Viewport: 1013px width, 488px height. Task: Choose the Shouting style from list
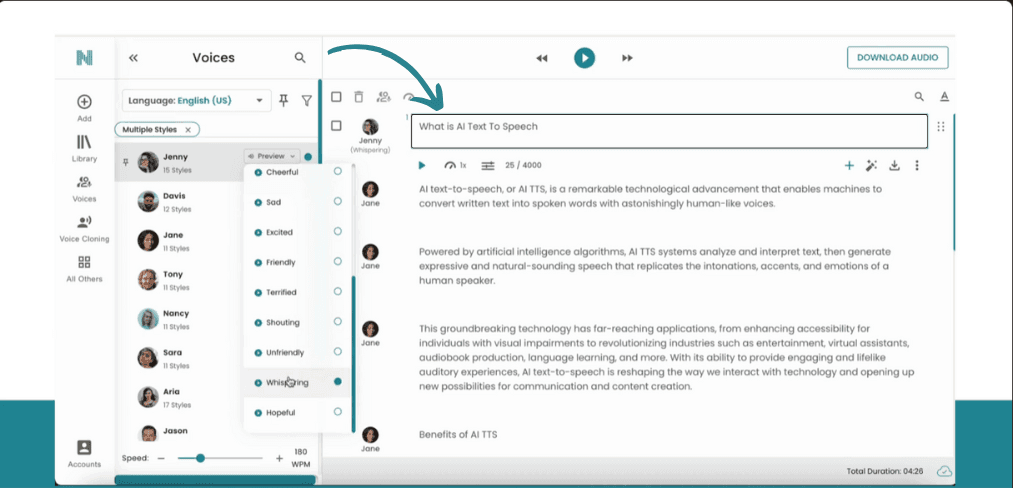[x=283, y=322]
